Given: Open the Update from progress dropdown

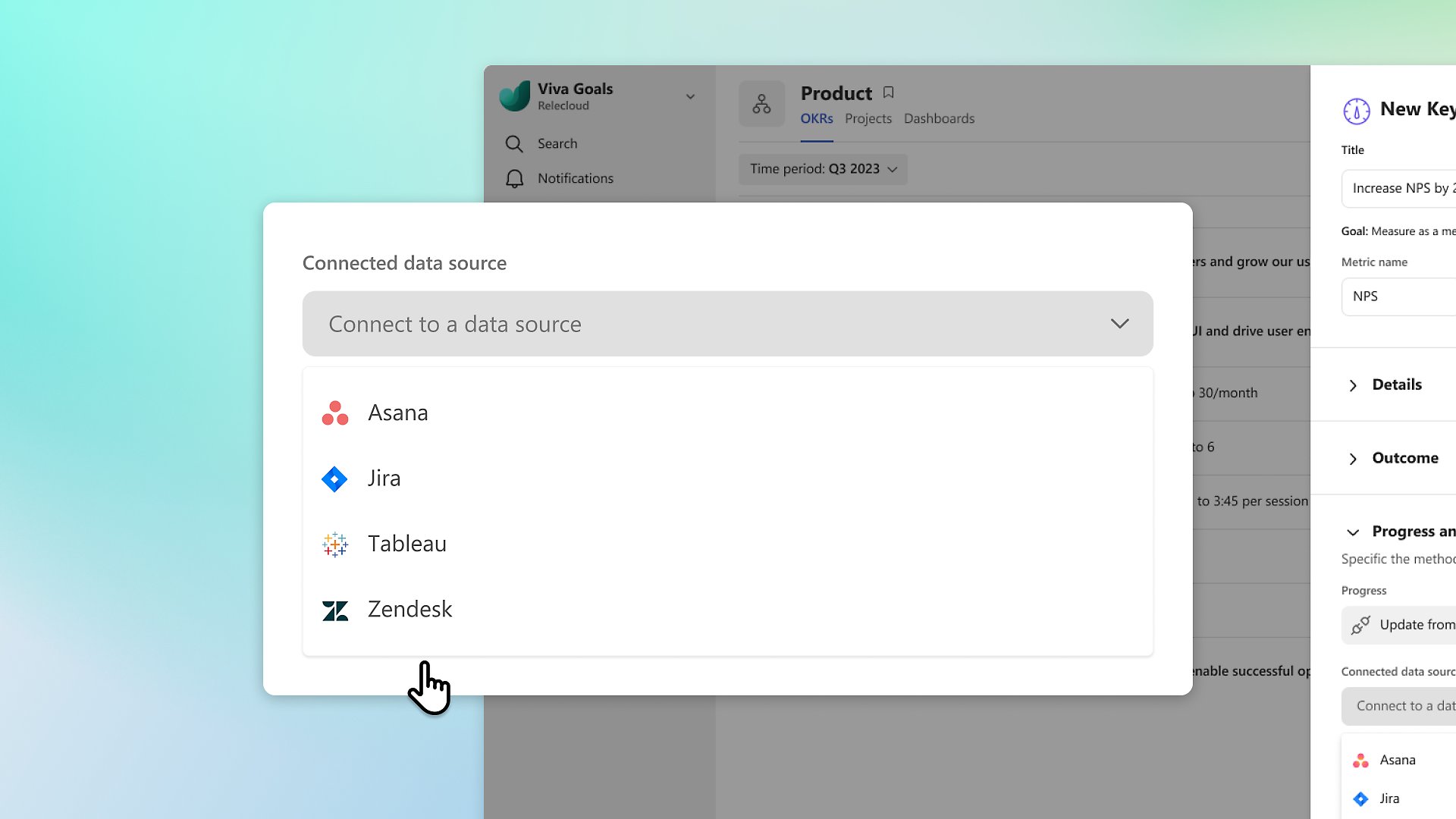Looking at the screenshot, I should point(1398,625).
